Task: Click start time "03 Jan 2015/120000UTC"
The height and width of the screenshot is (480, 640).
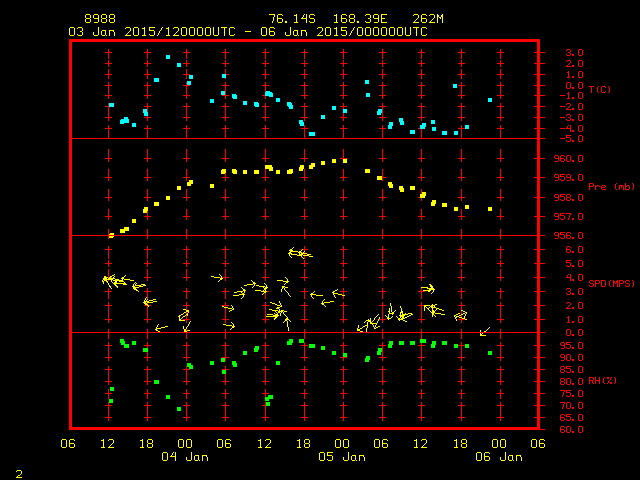Action: click(152, 32)
